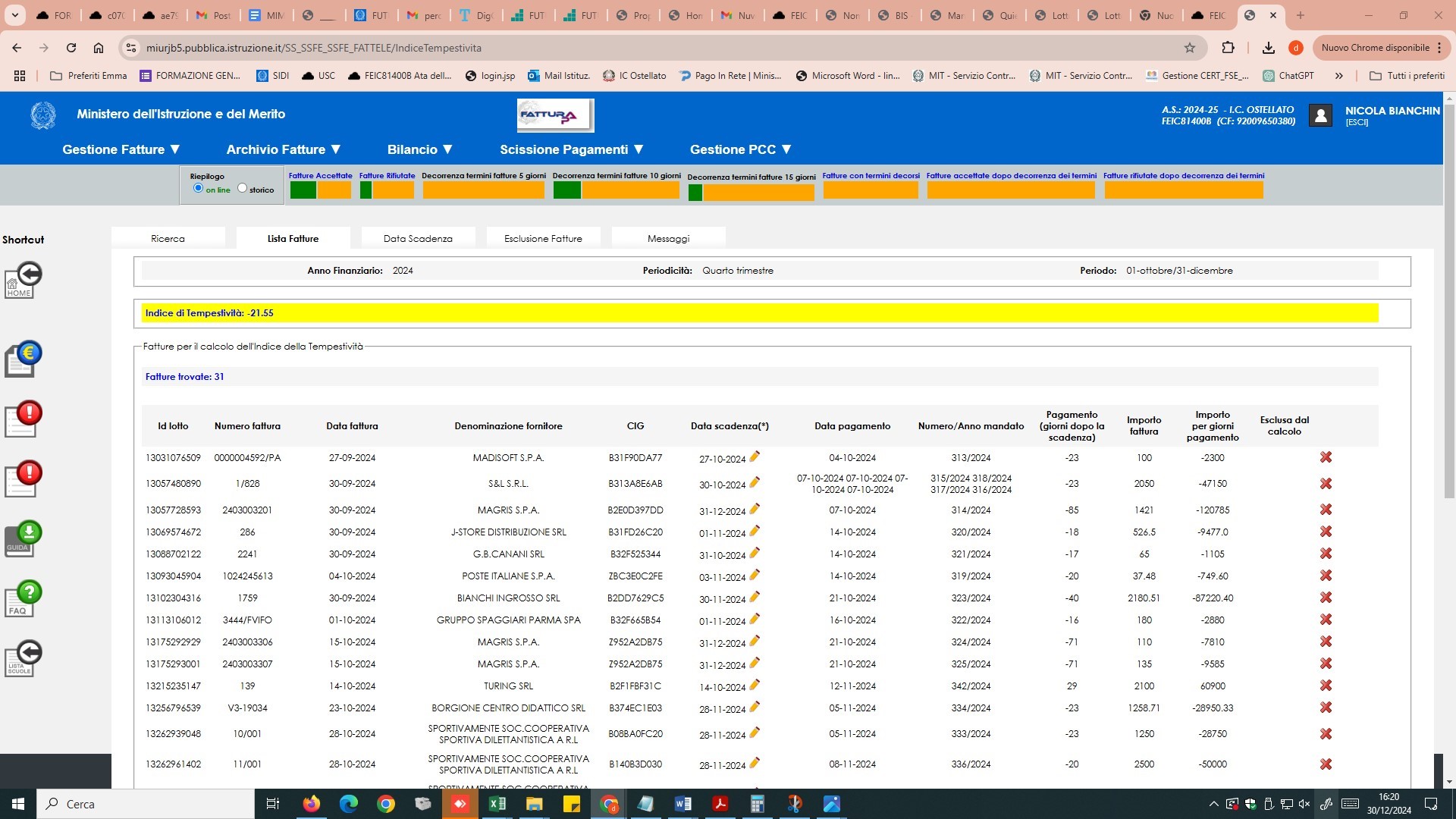Click the ESCI logout link
The image size is (1456, 819).
(x=1357, y=123)
